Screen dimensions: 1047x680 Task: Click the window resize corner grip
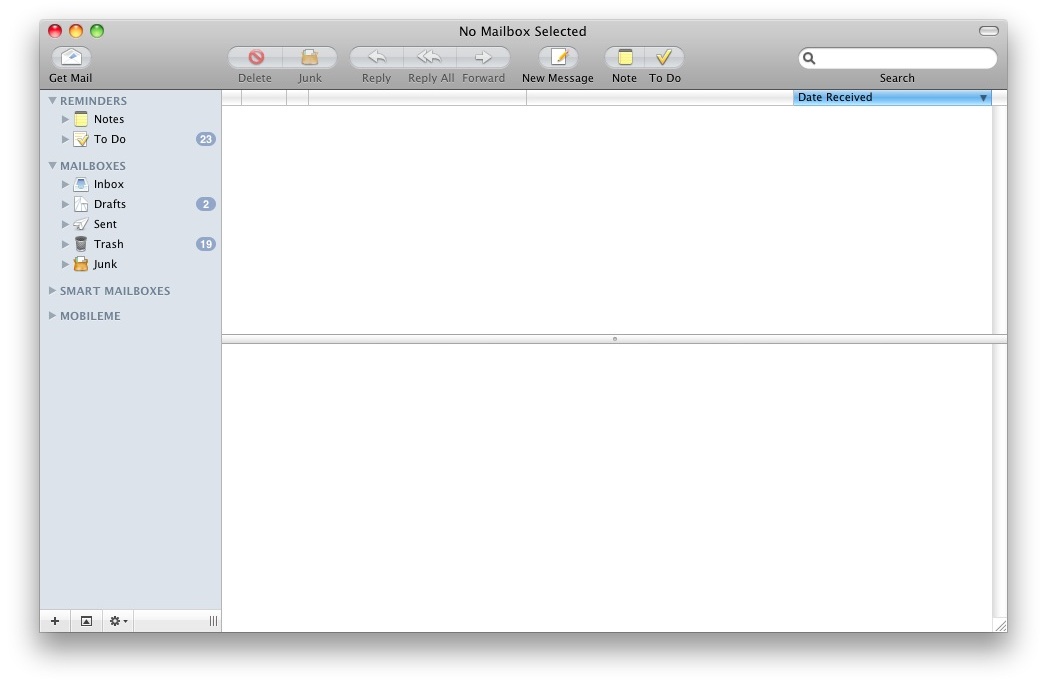click(x=1000, y=625)
